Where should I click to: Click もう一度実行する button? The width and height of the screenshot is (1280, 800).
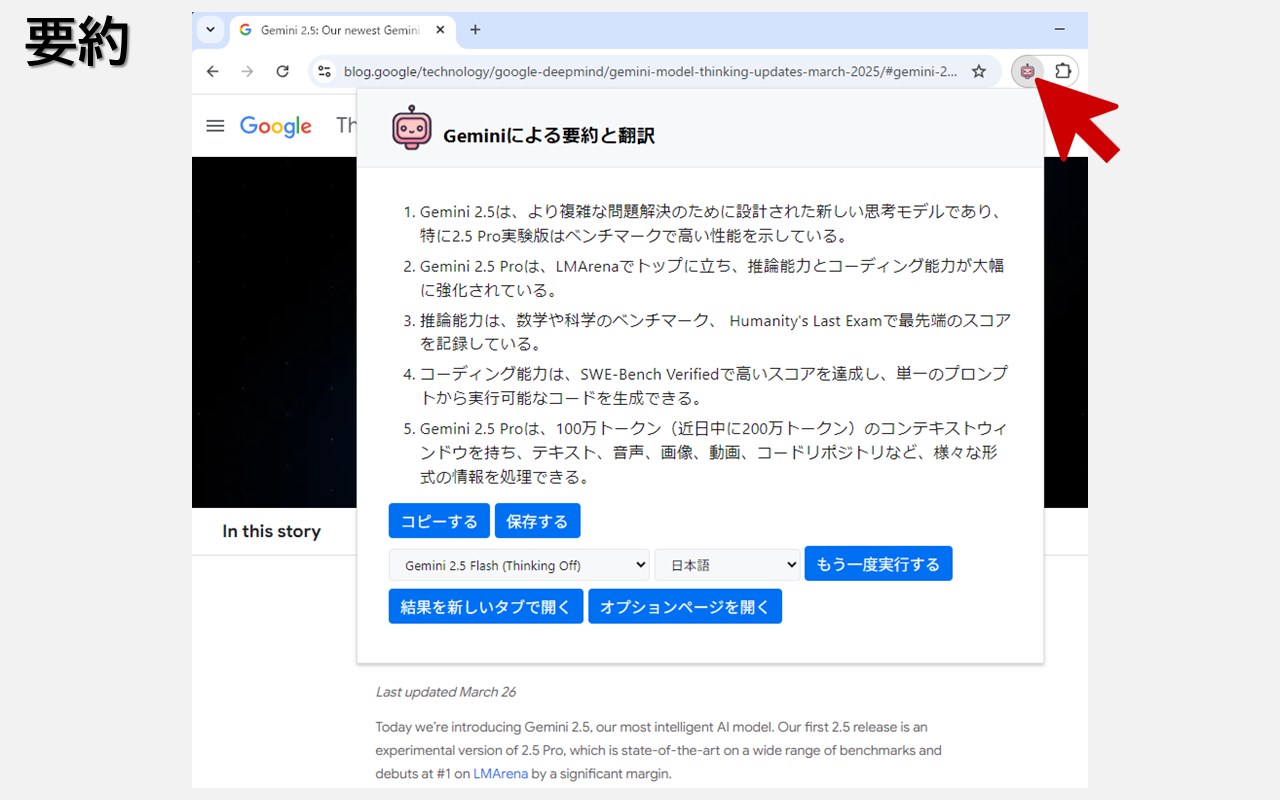click(878, 564)
